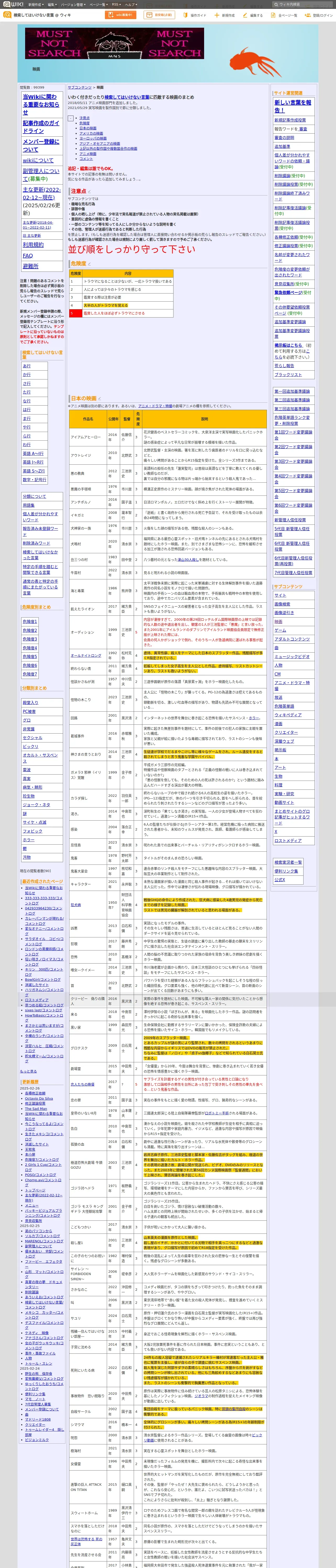
Task: Open ミュージックビデオ under サブコンテンツ
Action: pyautogui.click(x=292, y=657)
